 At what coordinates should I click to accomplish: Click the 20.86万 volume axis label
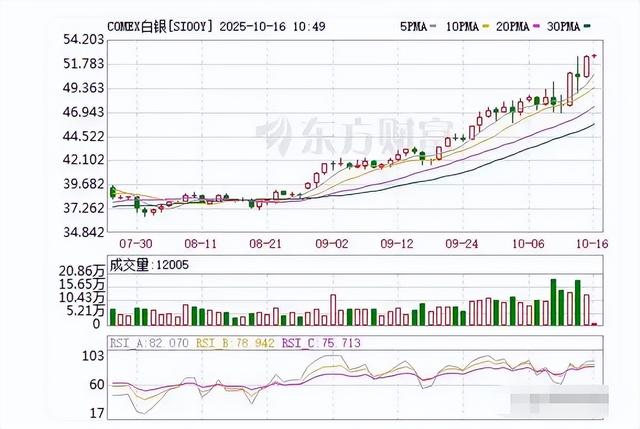(x=83, y=271)
